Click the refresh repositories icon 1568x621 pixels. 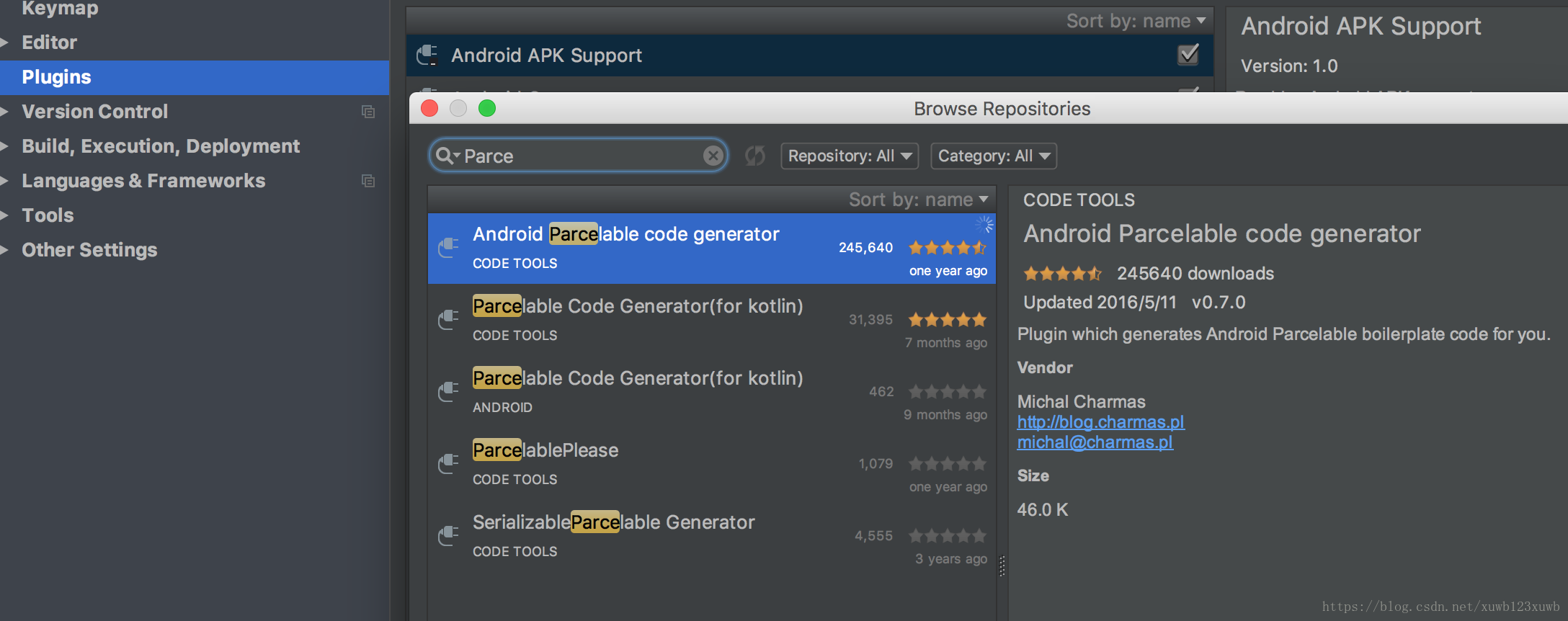[754, 156]
